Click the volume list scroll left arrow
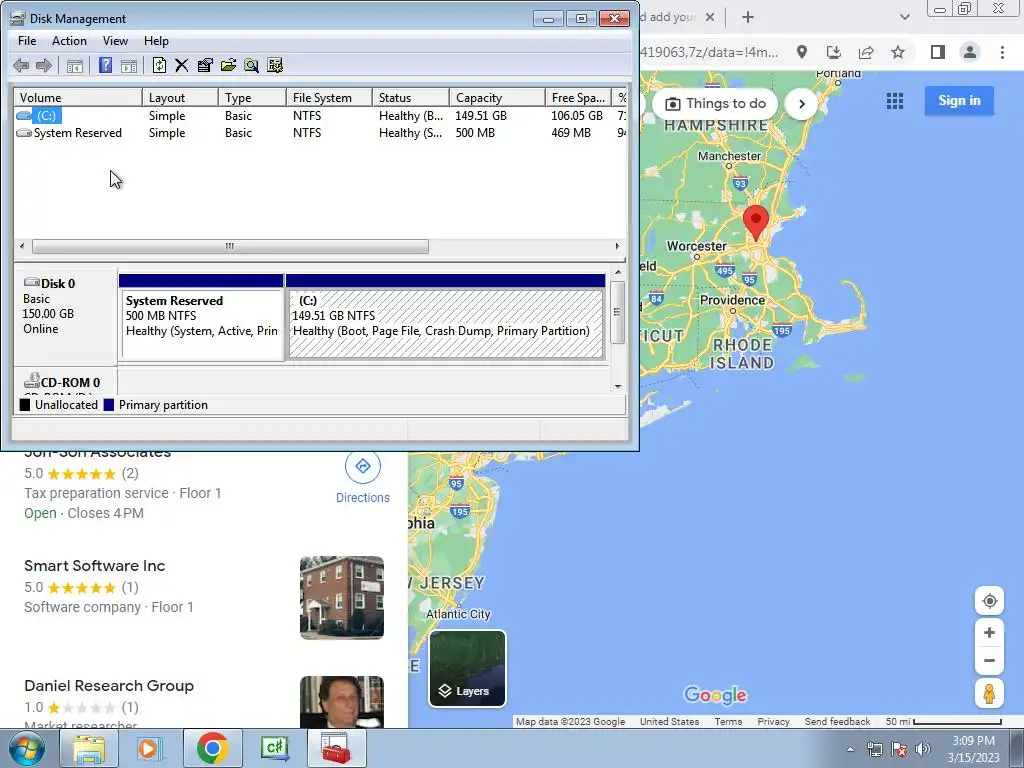 (22, 246)
